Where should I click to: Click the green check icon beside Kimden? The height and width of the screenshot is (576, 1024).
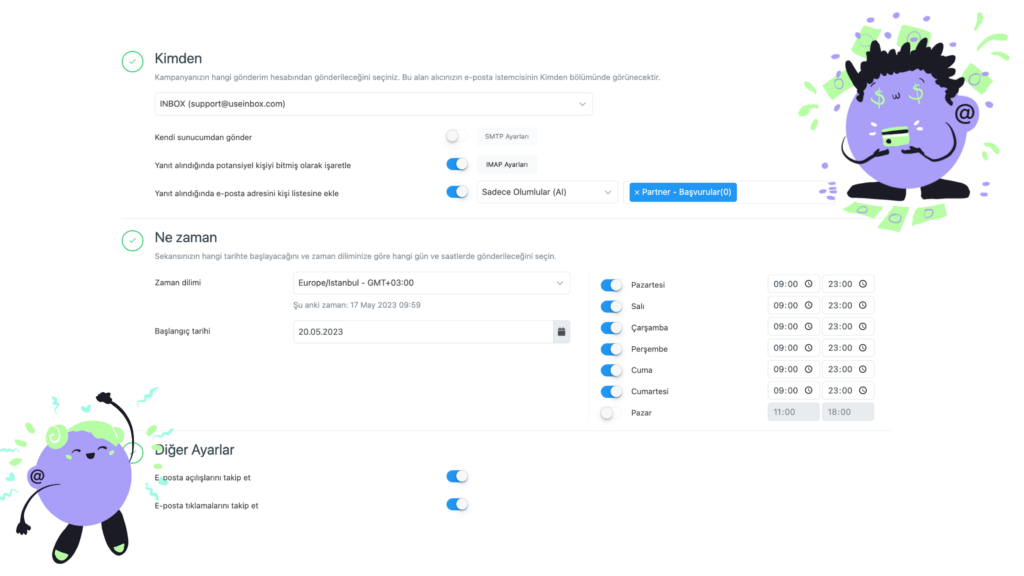pyautogui.click(x=132, y=61)
